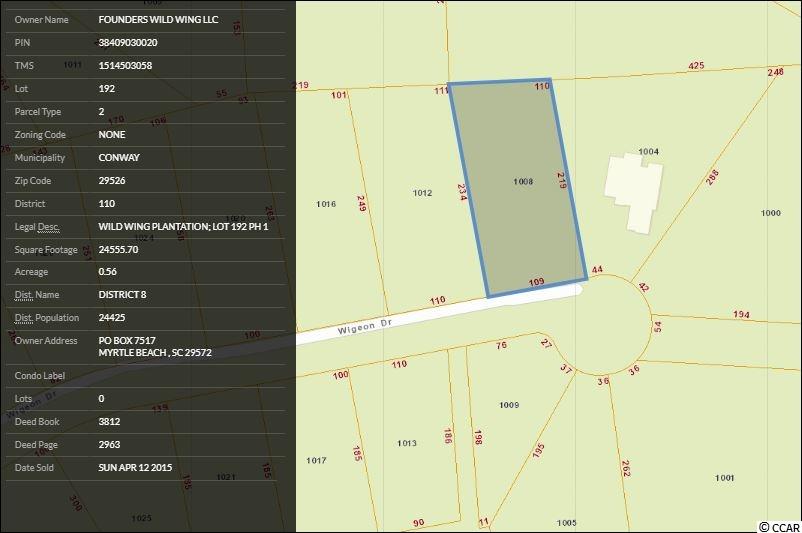
Task: Click the 288 boundary dimension label
Action: point(712,177)
